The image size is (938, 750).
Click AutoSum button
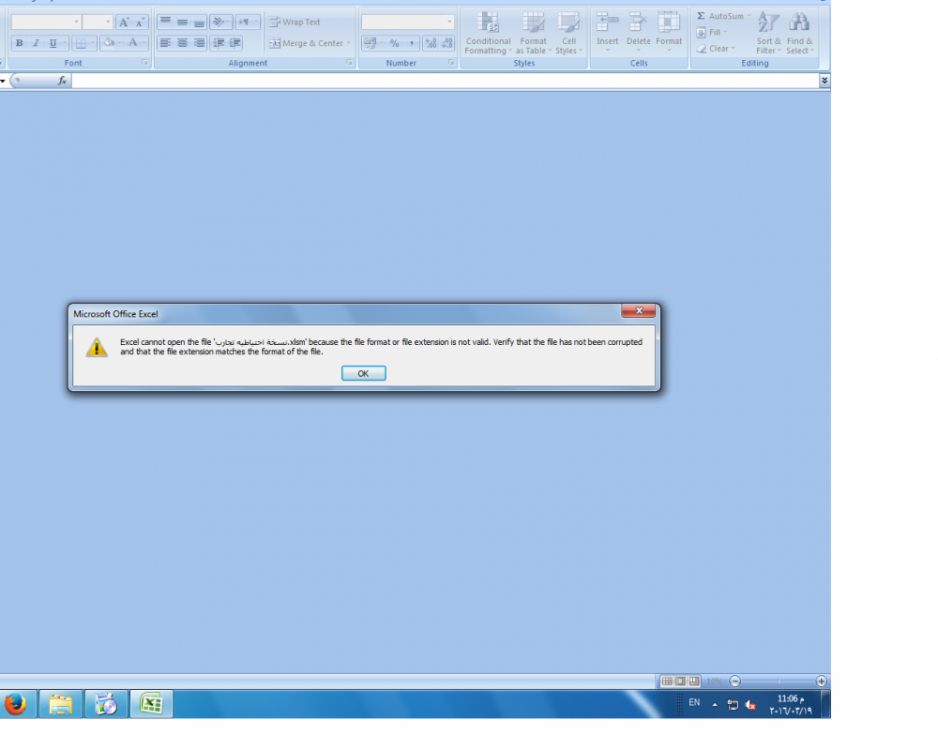(721, 16)
